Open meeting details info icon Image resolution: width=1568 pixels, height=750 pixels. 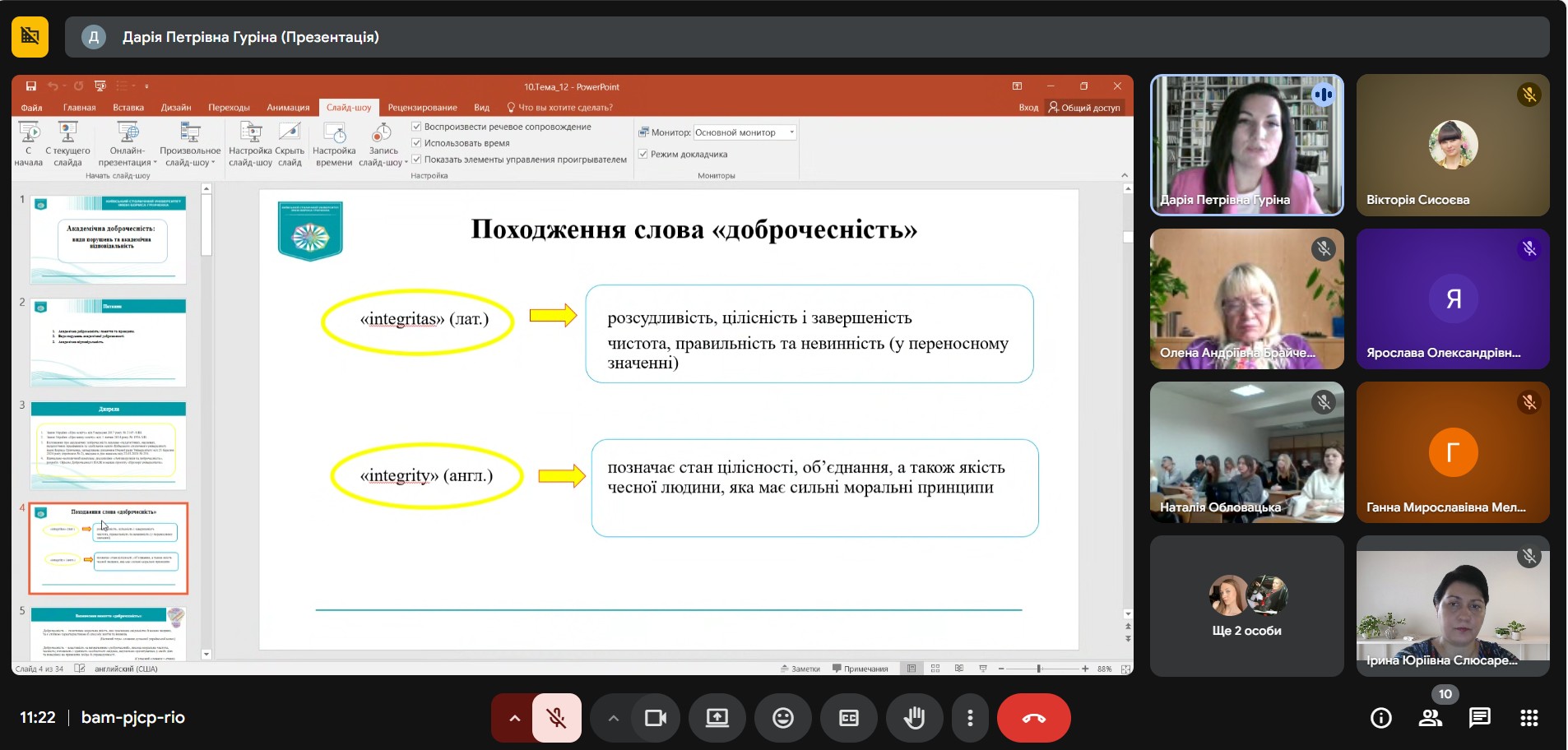pos(1381,718)
